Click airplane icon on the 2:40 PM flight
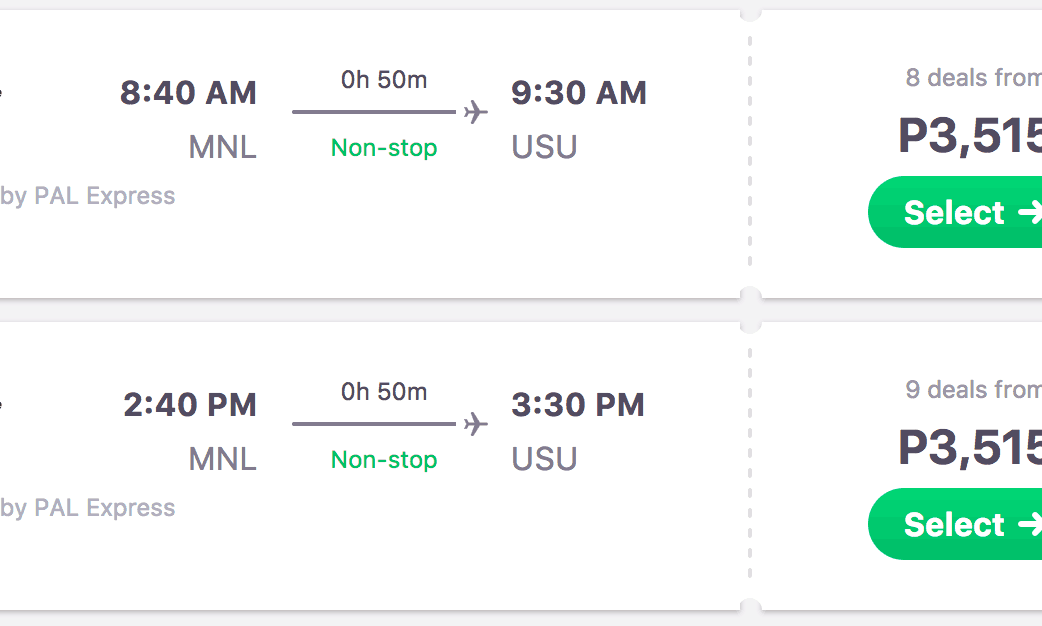 click(x=476, y=424)
